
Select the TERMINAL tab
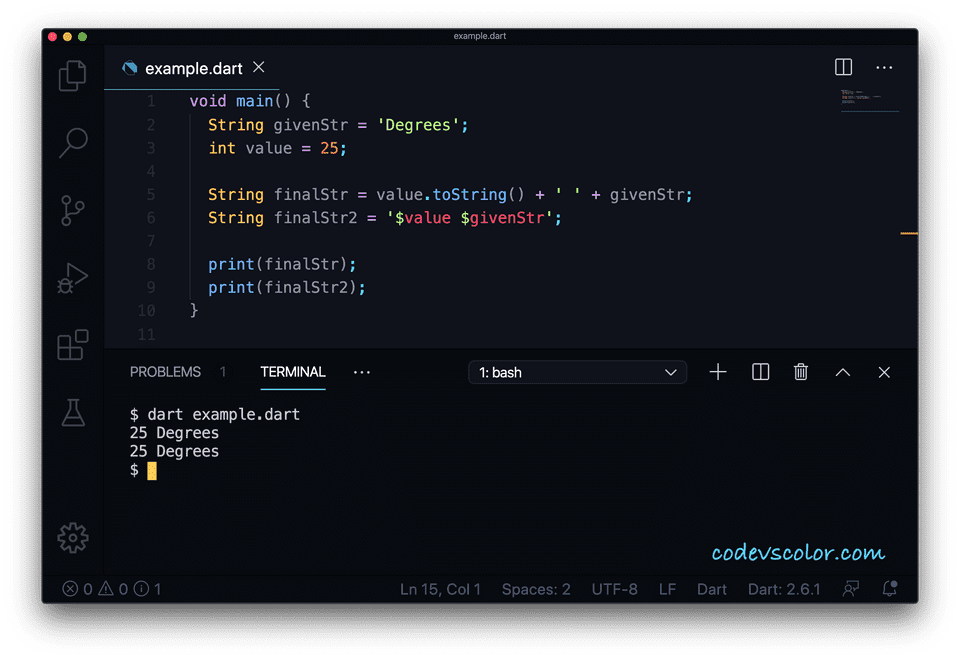292,371
